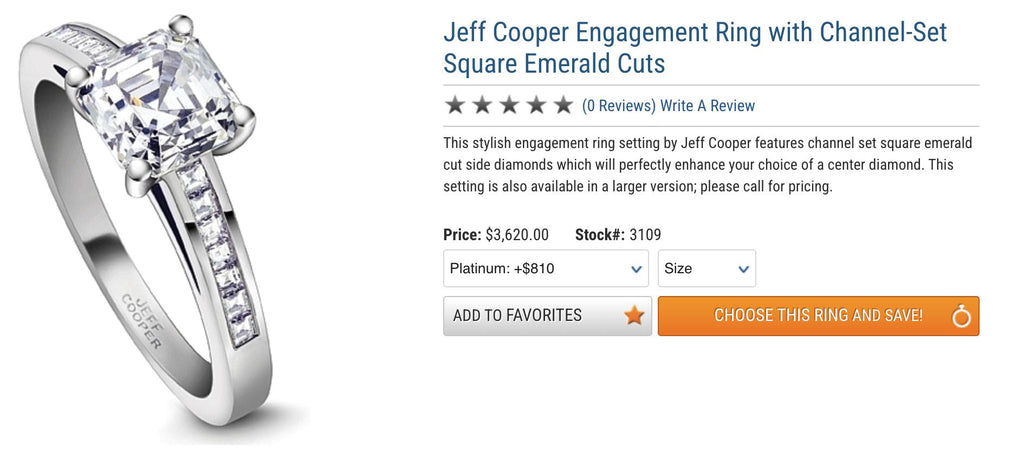The image size is (1024, 476).
Task: Click the ring icon on the orange button
Action: pos(961,317)
